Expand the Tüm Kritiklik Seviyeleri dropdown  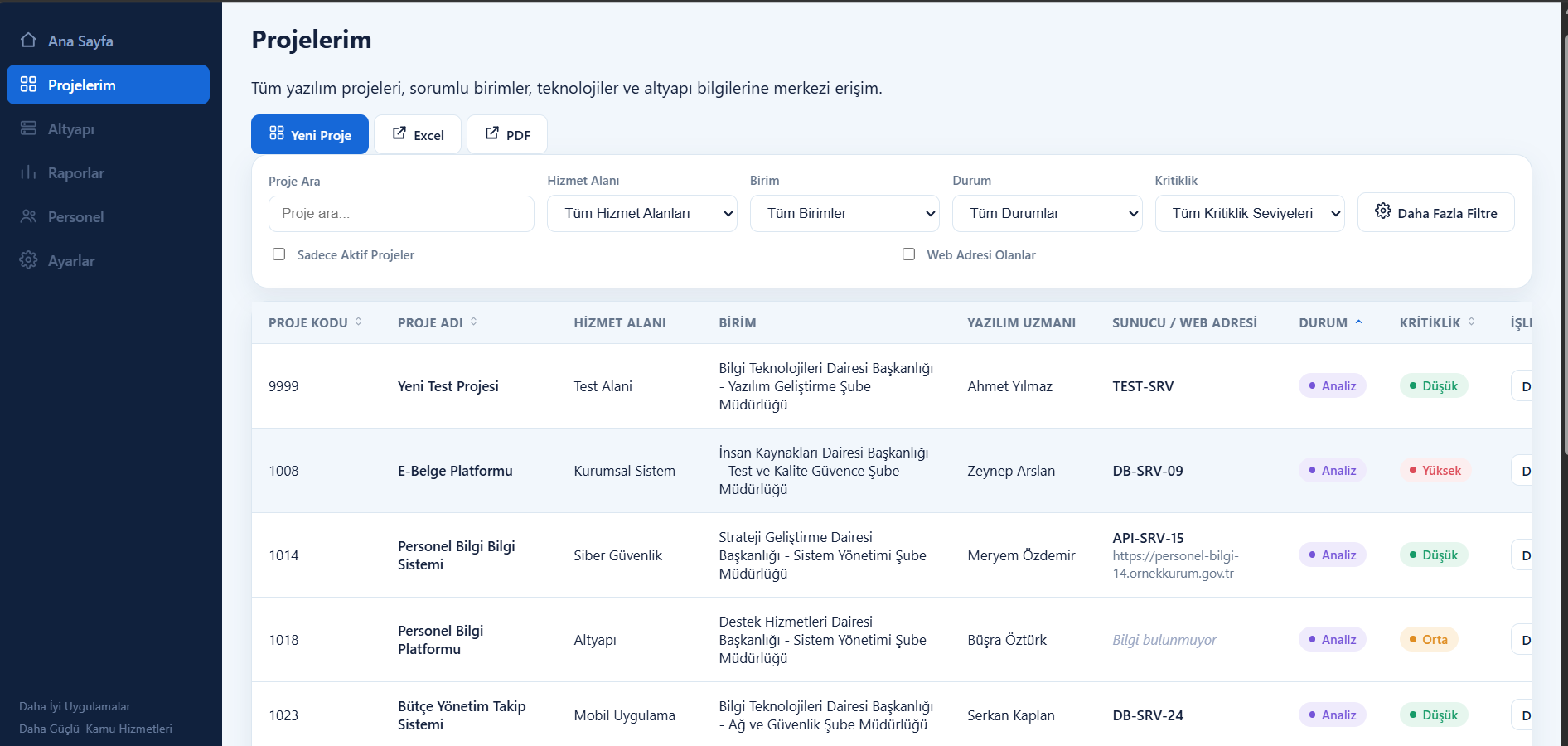coord(1250,214)
